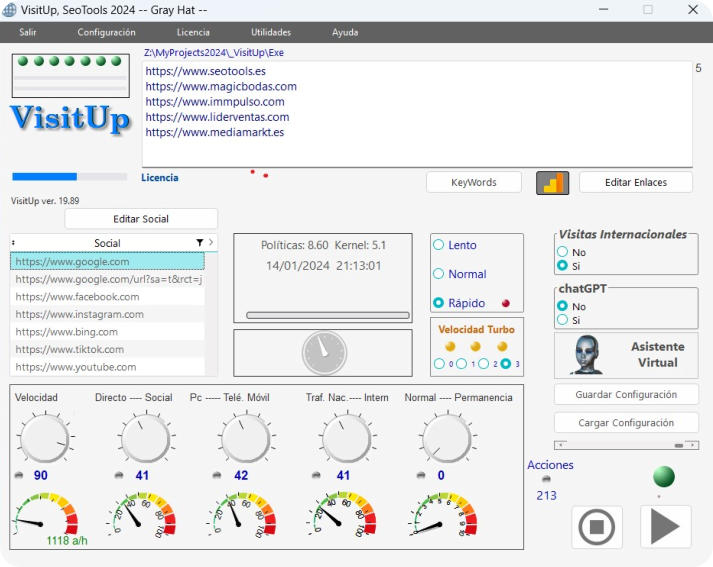This screenshot has width=713, height=567.
Task: Adjust the Traf. Nac. — Intern knob
Action: (x=346, y=439)
